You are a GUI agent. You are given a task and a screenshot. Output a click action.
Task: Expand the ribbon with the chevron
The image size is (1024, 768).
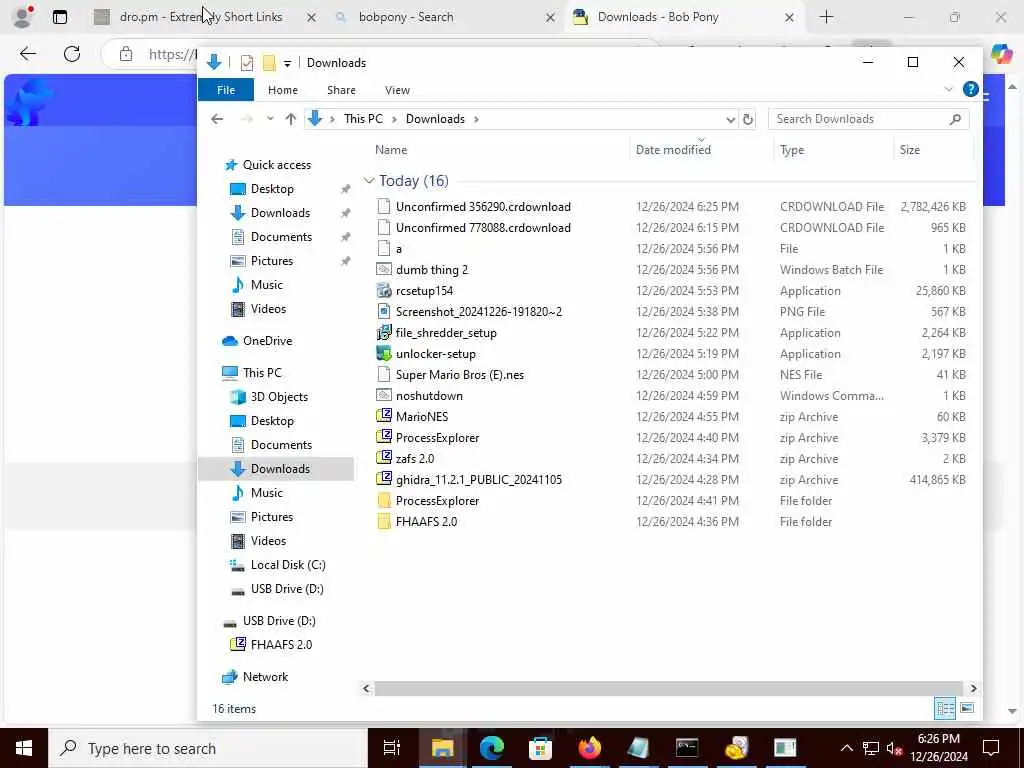948,89
